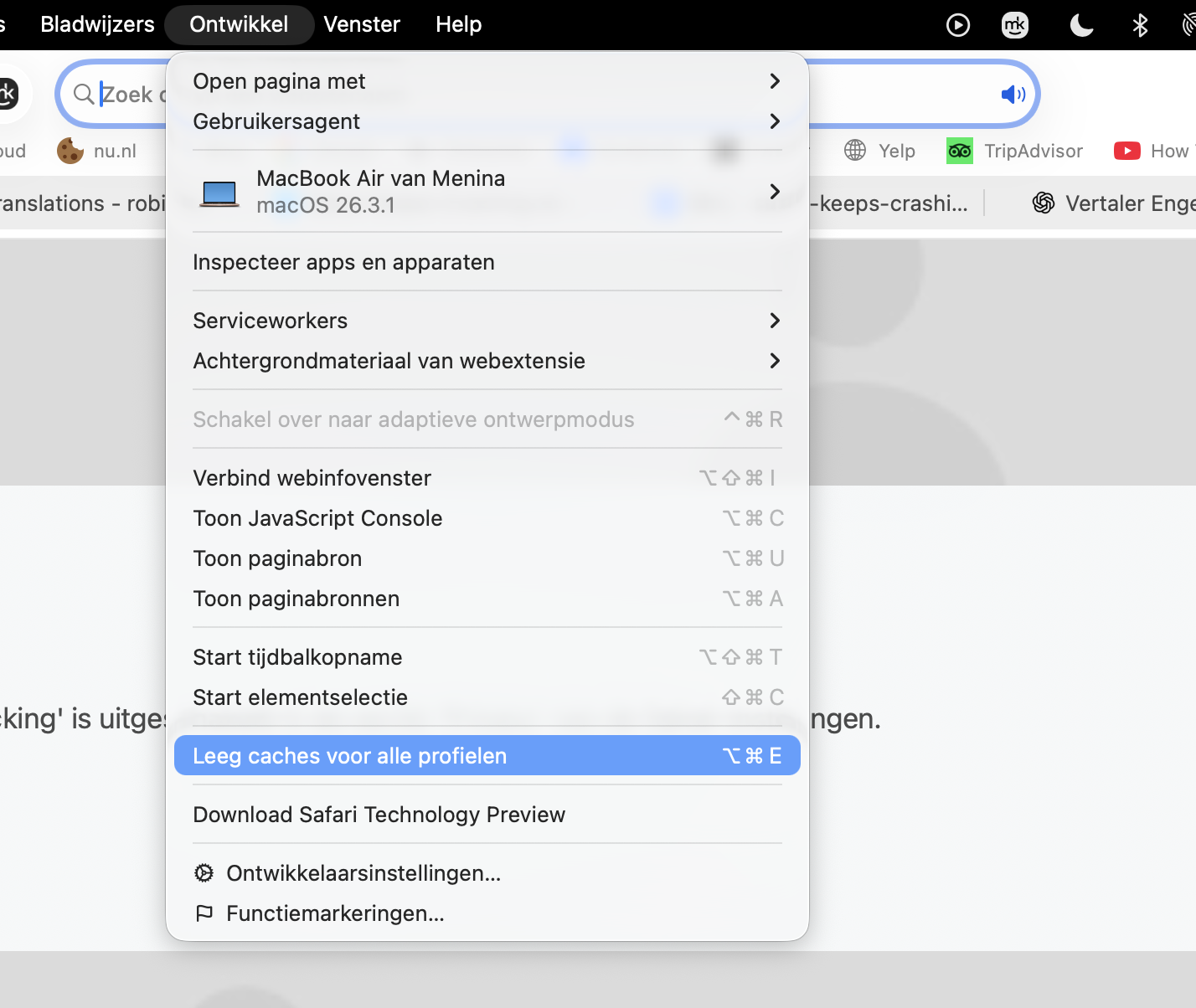Screen dimensions: 1196x1008
Task: Open Yelp from its favorites bar icon
Action: point(855,151)
